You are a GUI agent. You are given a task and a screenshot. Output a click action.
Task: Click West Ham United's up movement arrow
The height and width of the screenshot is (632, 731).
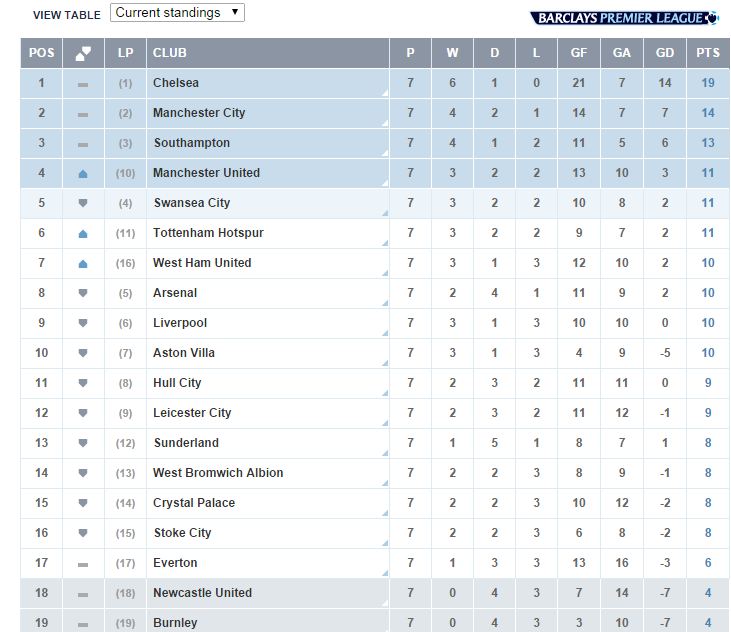pos(83,263)
